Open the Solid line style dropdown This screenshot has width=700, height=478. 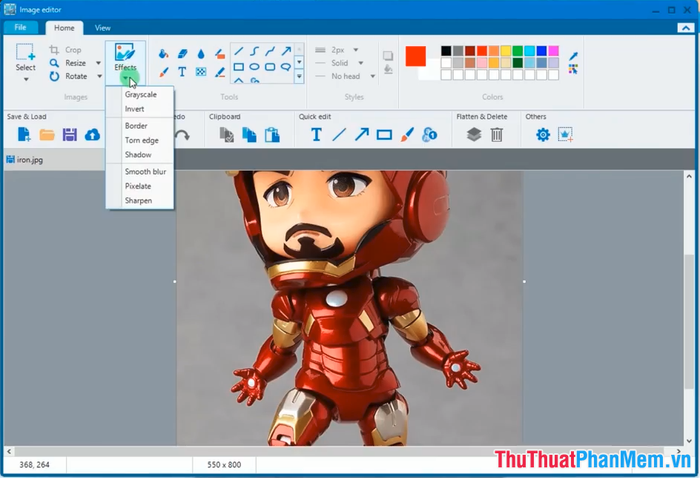[x=361, y=63]
